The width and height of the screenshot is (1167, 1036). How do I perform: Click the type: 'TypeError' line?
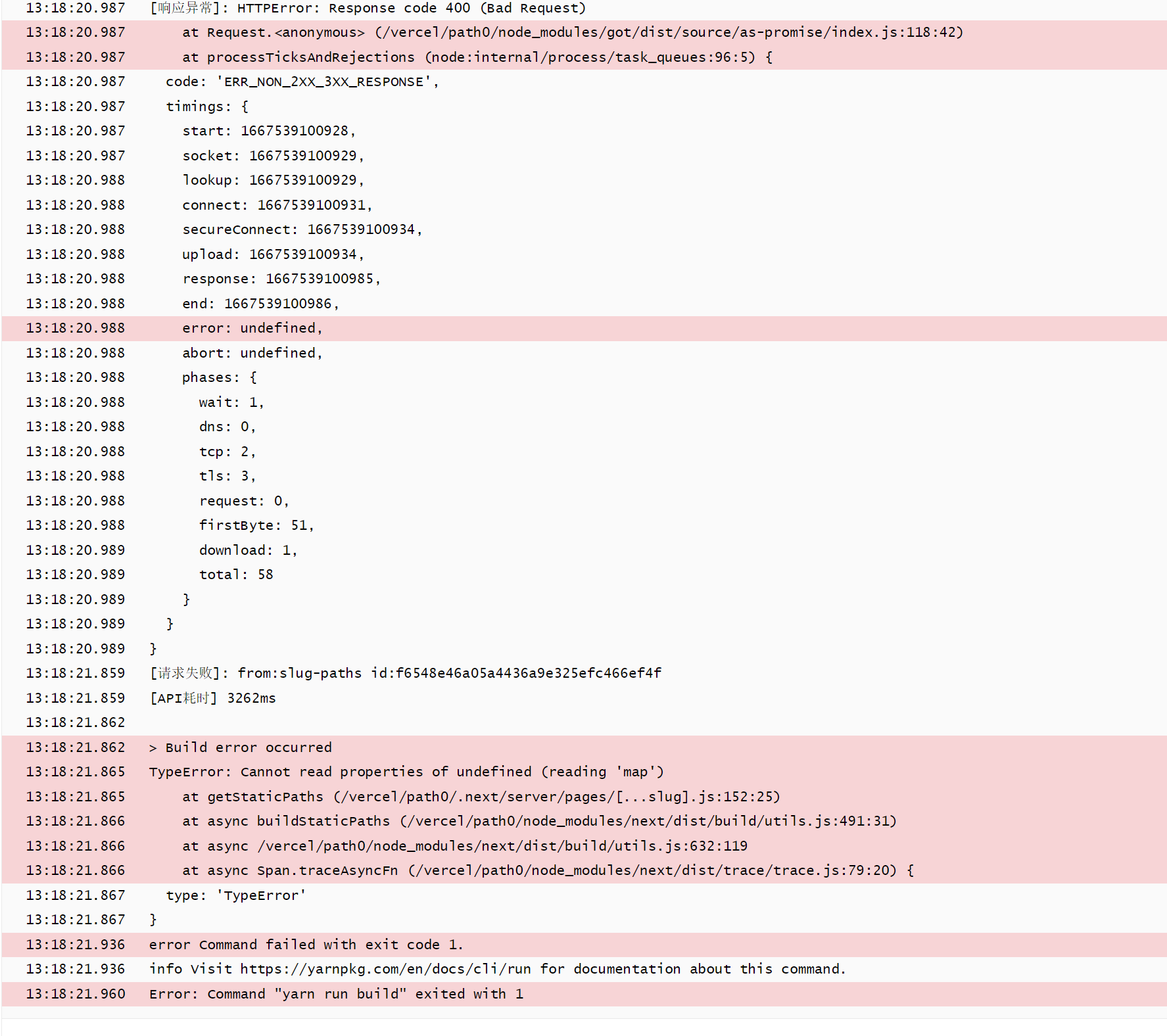pyautogui.click(x=235, y=895)
